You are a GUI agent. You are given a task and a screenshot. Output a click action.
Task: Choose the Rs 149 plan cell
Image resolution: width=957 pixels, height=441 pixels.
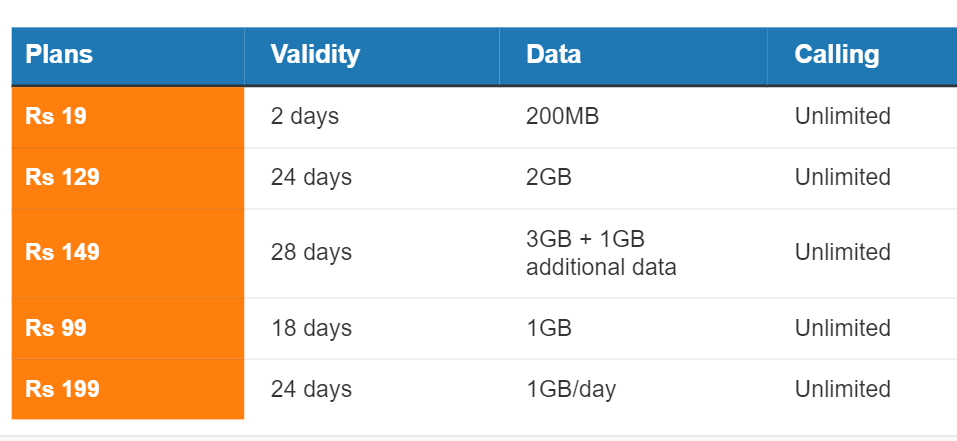[62, 253]
